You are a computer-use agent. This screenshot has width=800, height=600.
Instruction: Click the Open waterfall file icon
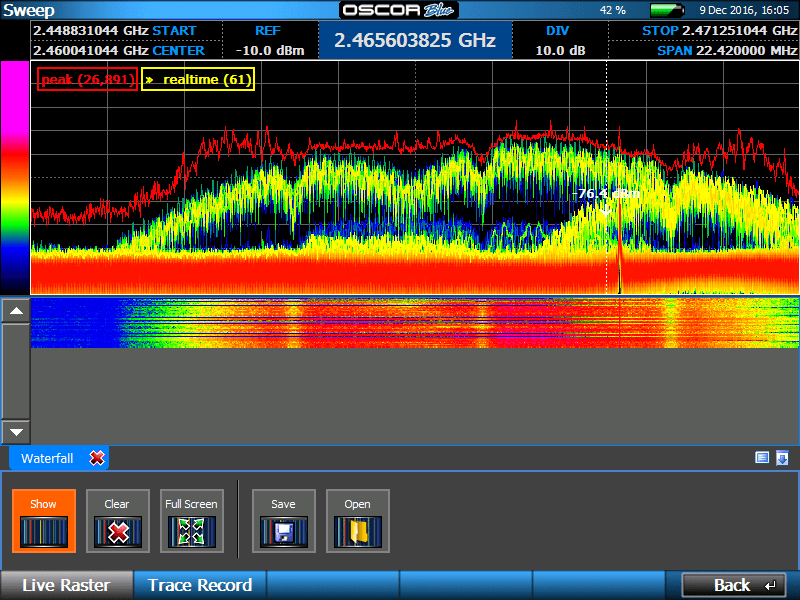pyautogui.click(x=358, y=520)
